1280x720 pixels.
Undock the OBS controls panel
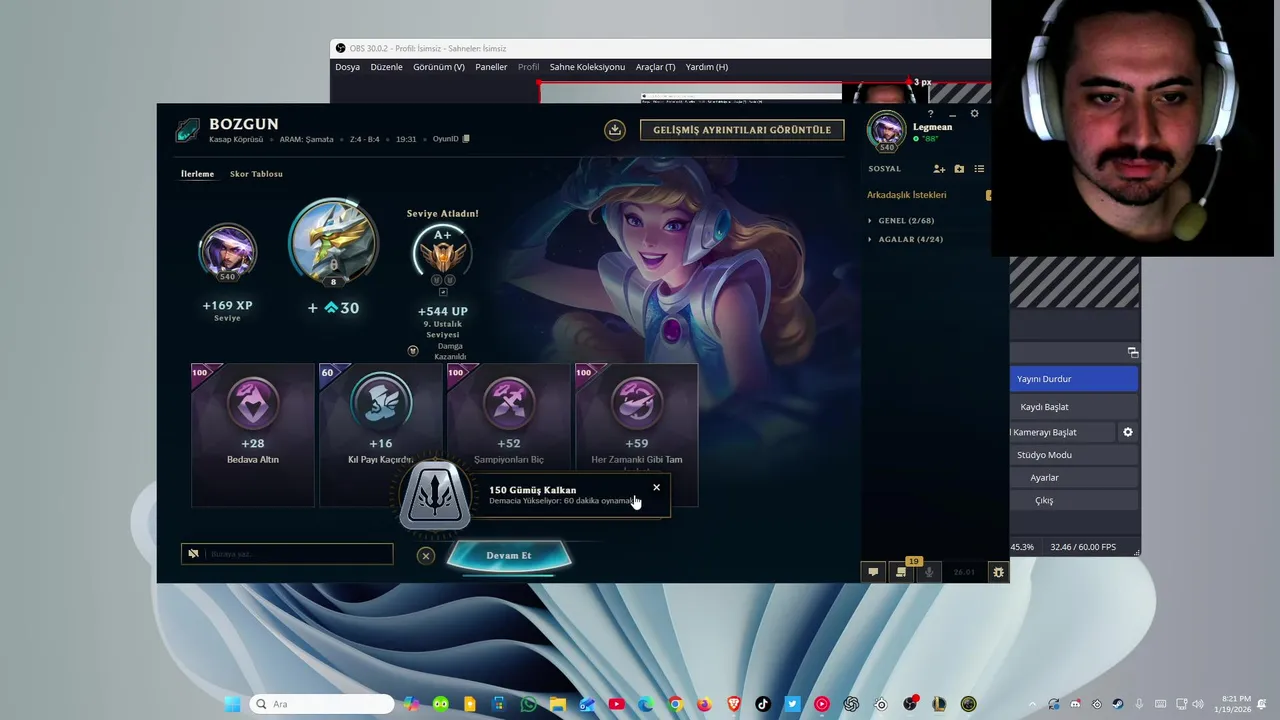(1132, 352)
